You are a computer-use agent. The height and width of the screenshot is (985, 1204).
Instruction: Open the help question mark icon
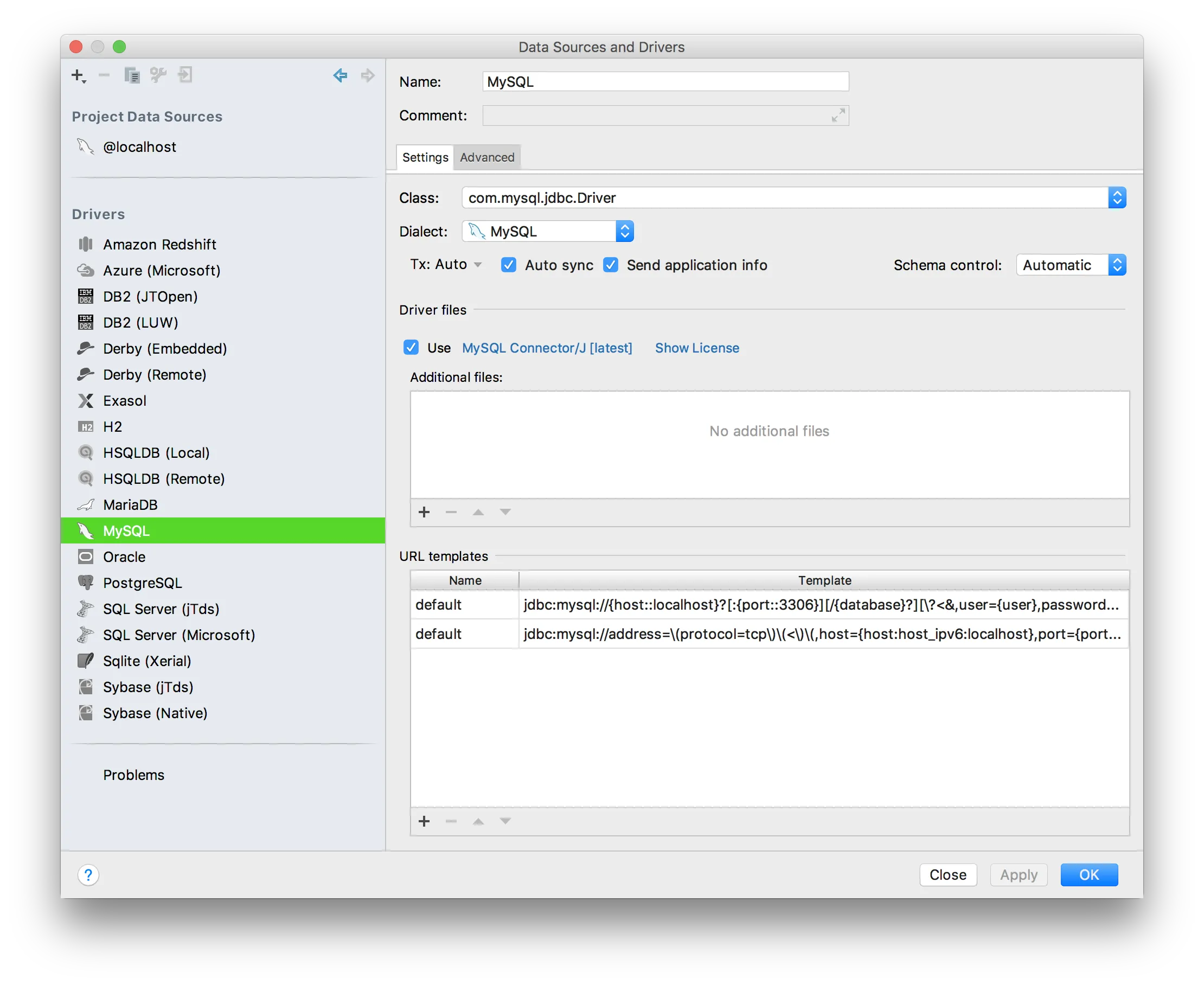tap(88, 874)
